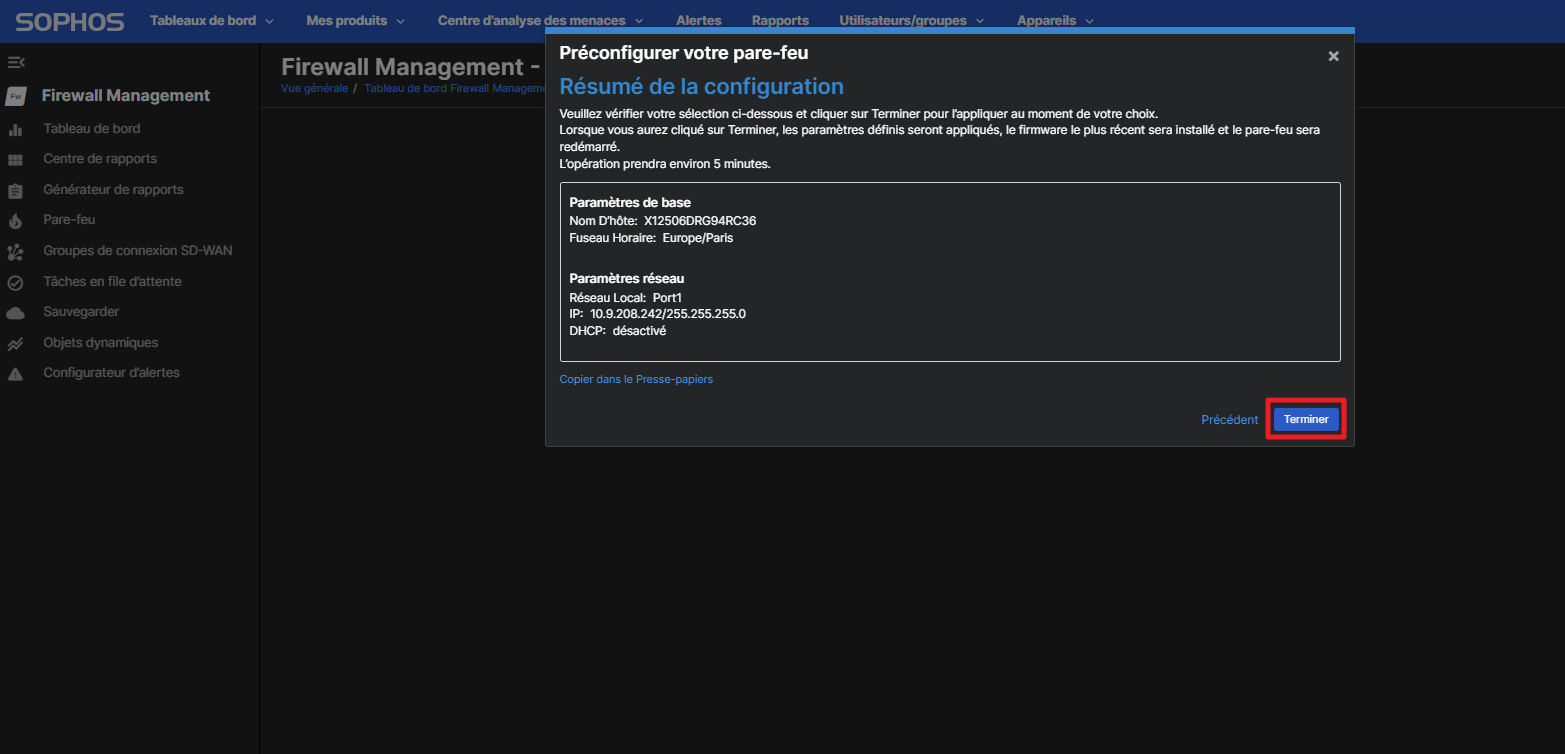Open Centre de rapports in sidebar
Image resolution: width=1565 pixels, height=754 pixels.
(x=100, y=158)
